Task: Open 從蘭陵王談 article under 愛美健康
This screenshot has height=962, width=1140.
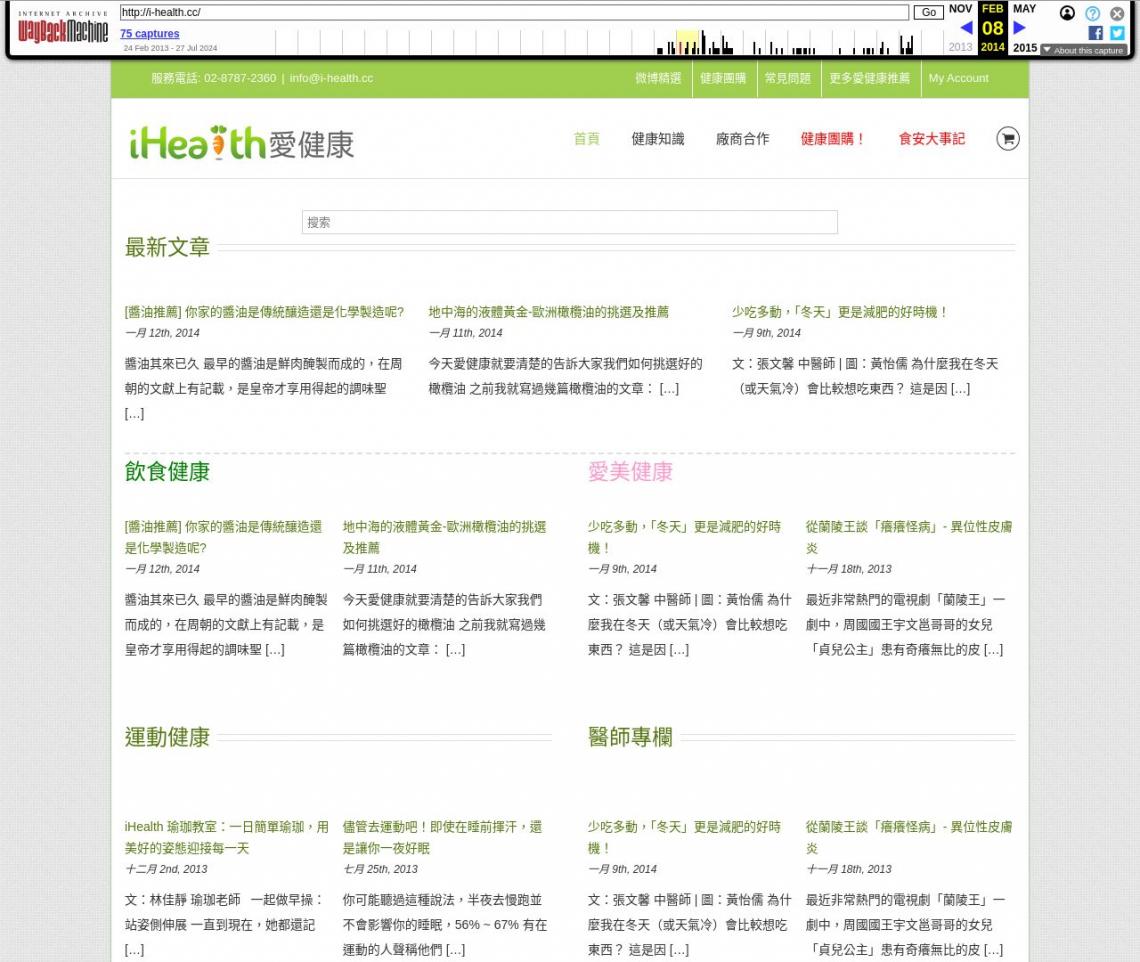Action: pyautogui.click(x=909, y=537)
